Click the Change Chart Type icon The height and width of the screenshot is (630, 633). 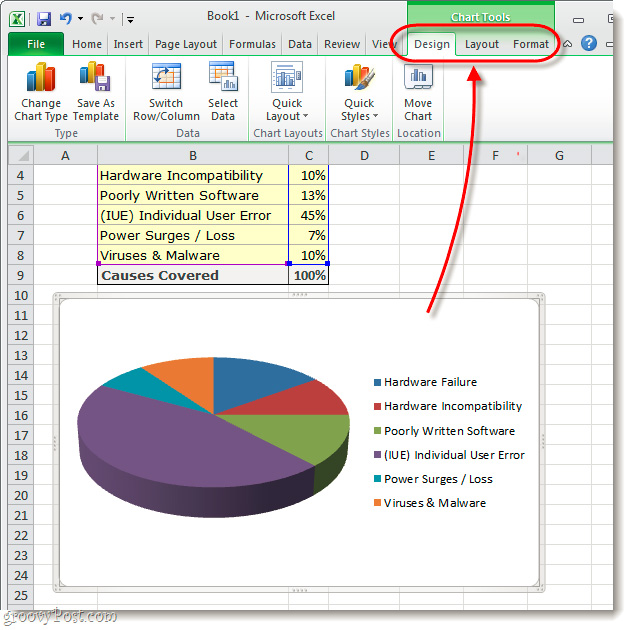[40, 77]
